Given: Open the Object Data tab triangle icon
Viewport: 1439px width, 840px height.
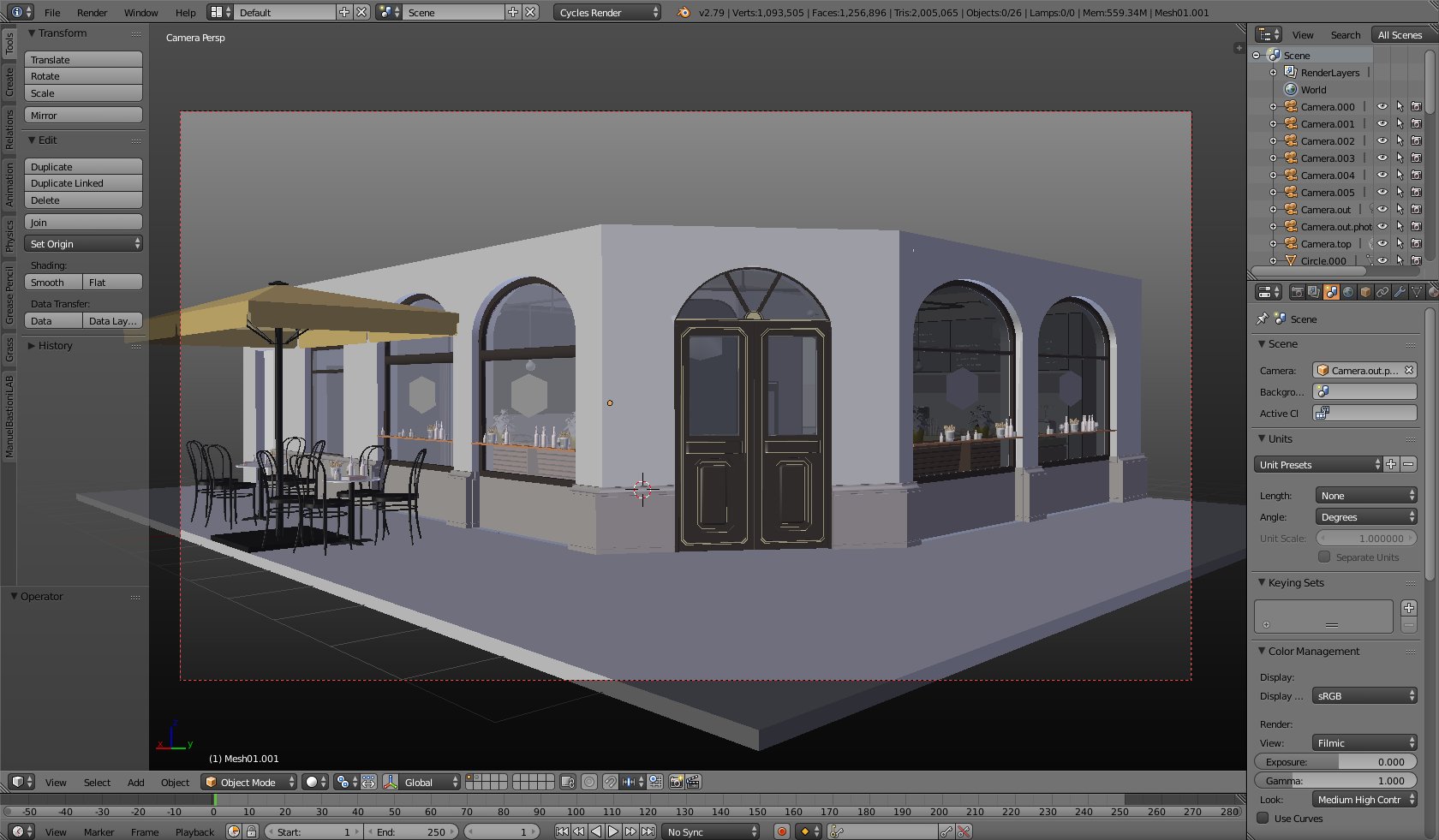Looking at the screenshot, I should click(1417, 292).
